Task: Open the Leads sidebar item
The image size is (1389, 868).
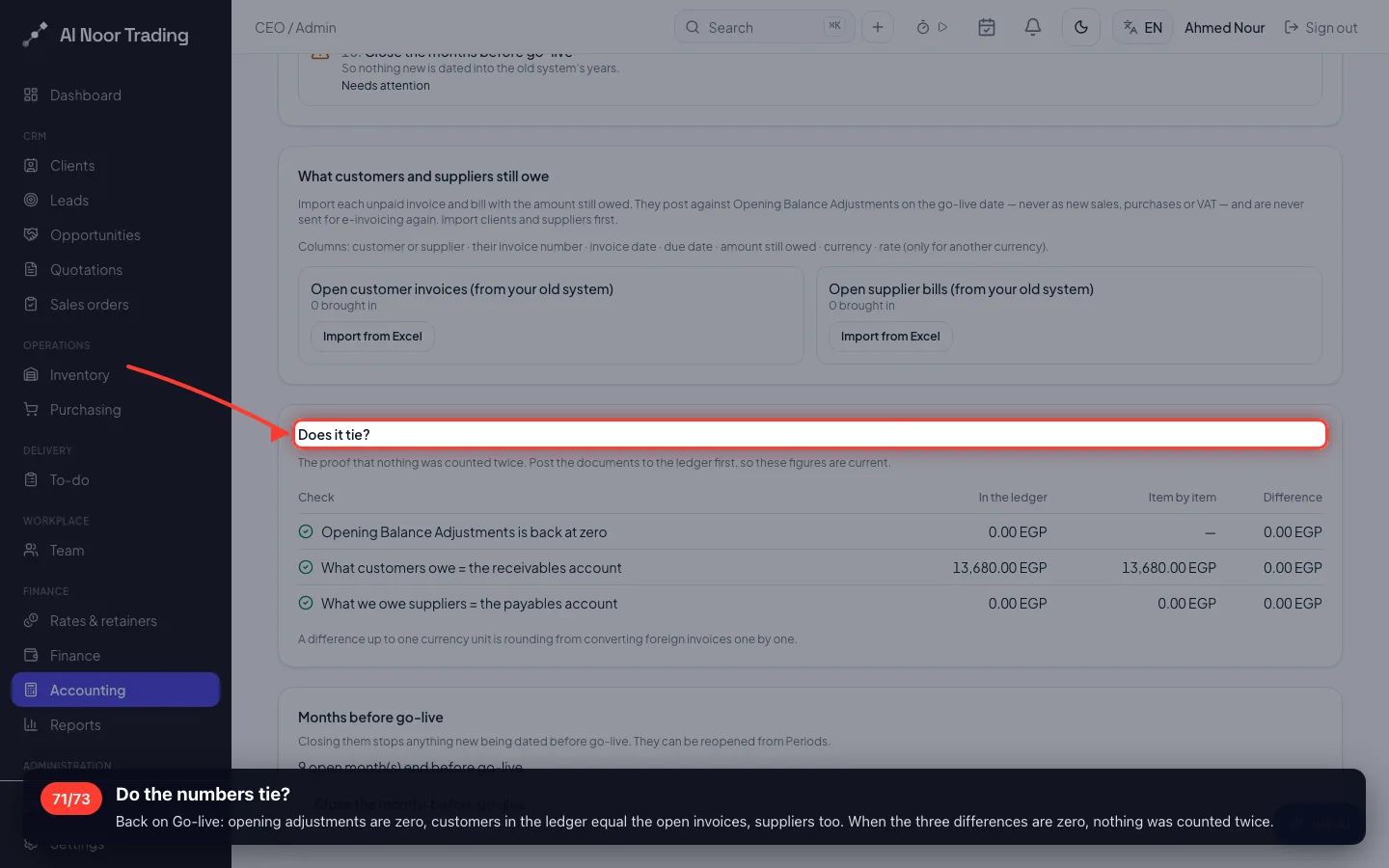Action: click(x=116, y=201)
